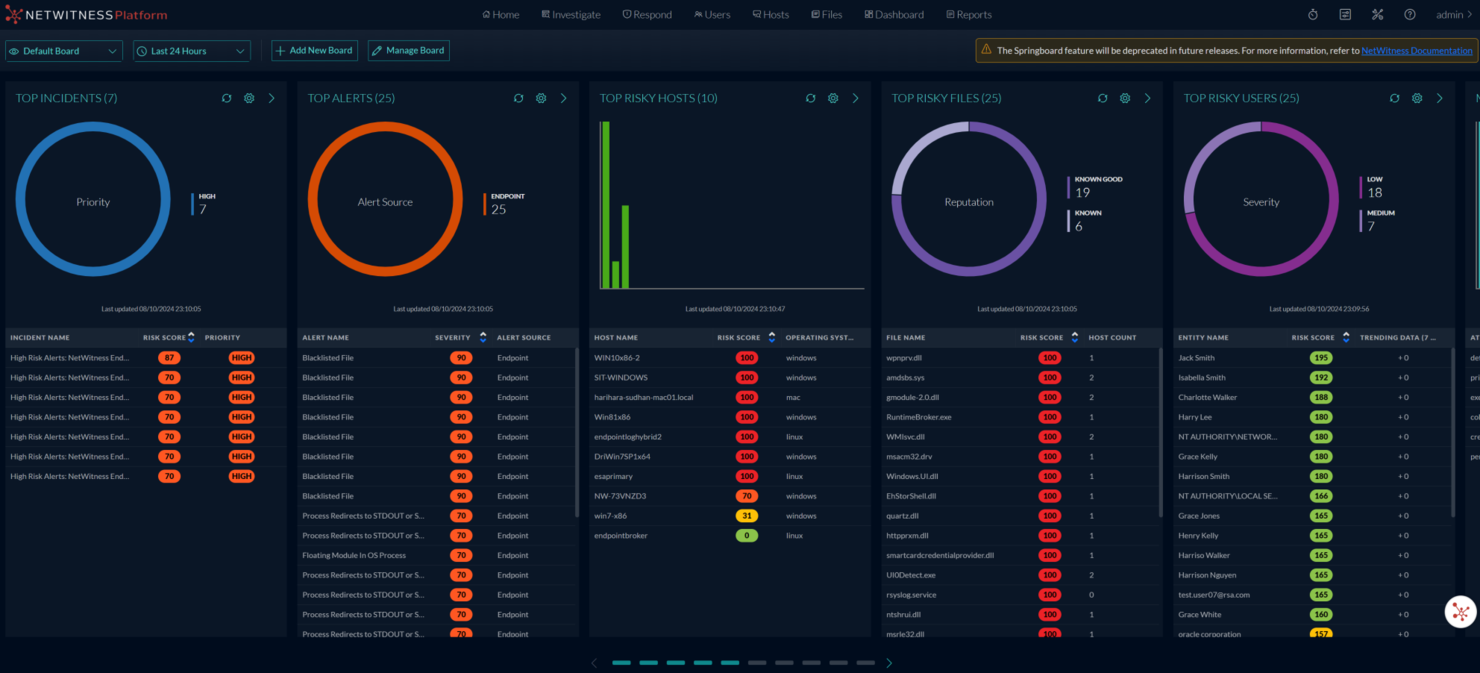Open the Default Board dropdown
The image size is (1480, 673).
(x=63, y=50)
